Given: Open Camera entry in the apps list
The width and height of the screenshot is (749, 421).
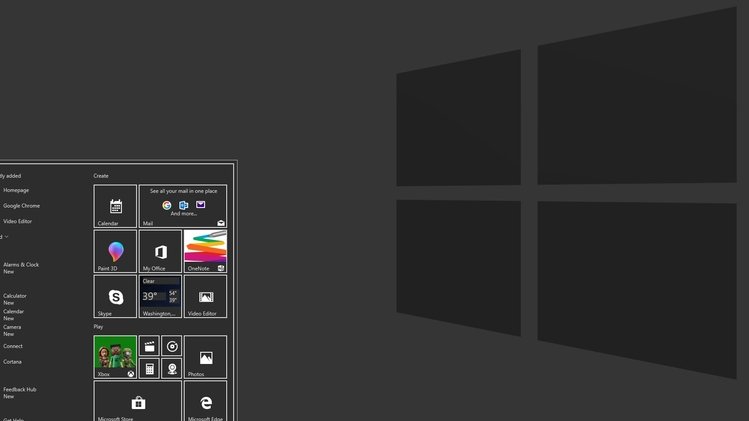Looking at the screenshot, I should point(12,331).
